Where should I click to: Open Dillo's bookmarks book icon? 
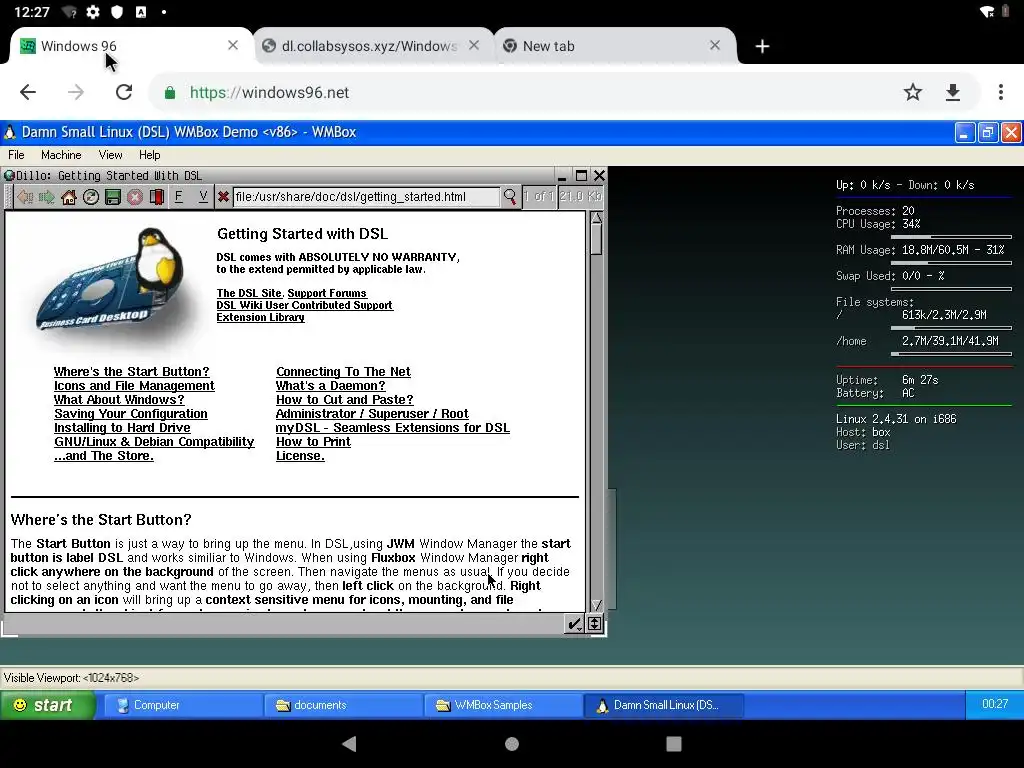[x=157, y=197]
